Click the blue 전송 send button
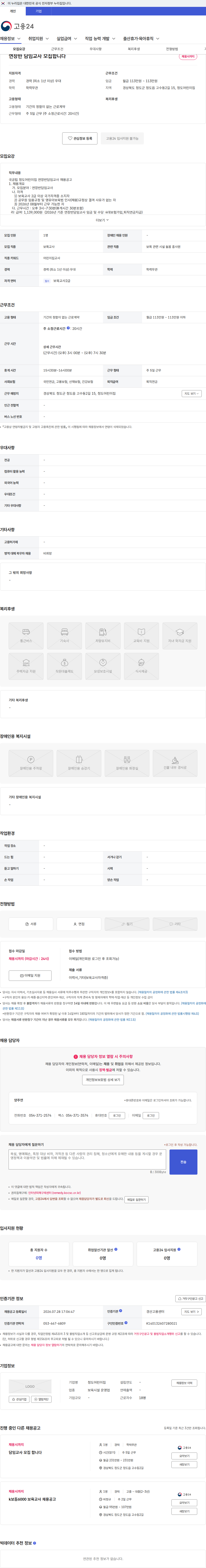This screenshot has height=1568, width=206. [x=183, y=1162]
